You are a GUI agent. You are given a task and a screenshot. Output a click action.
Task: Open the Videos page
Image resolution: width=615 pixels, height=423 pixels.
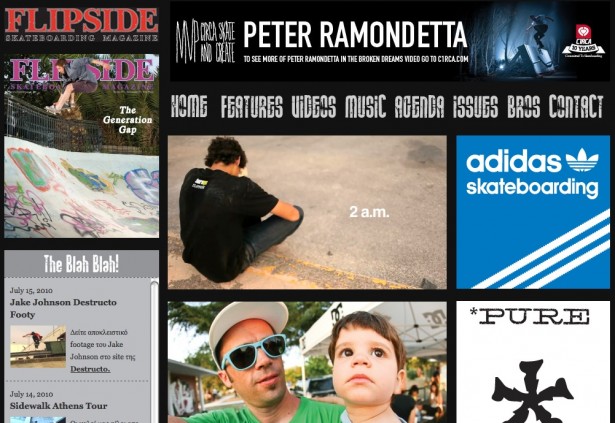coord(314,106)
